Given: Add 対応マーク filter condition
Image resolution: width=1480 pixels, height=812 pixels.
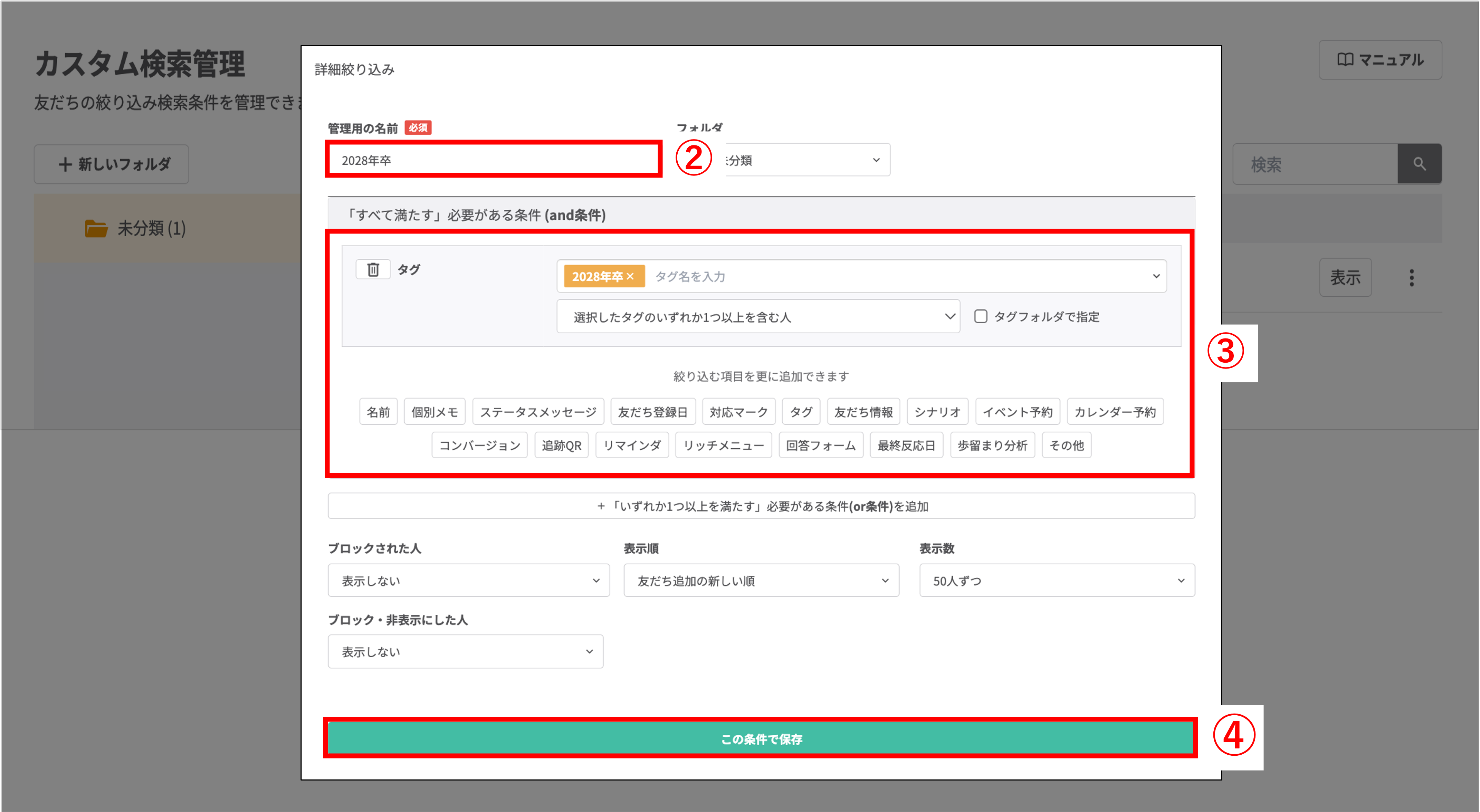Looking at the screenshot, I should (x=738, y=412).
